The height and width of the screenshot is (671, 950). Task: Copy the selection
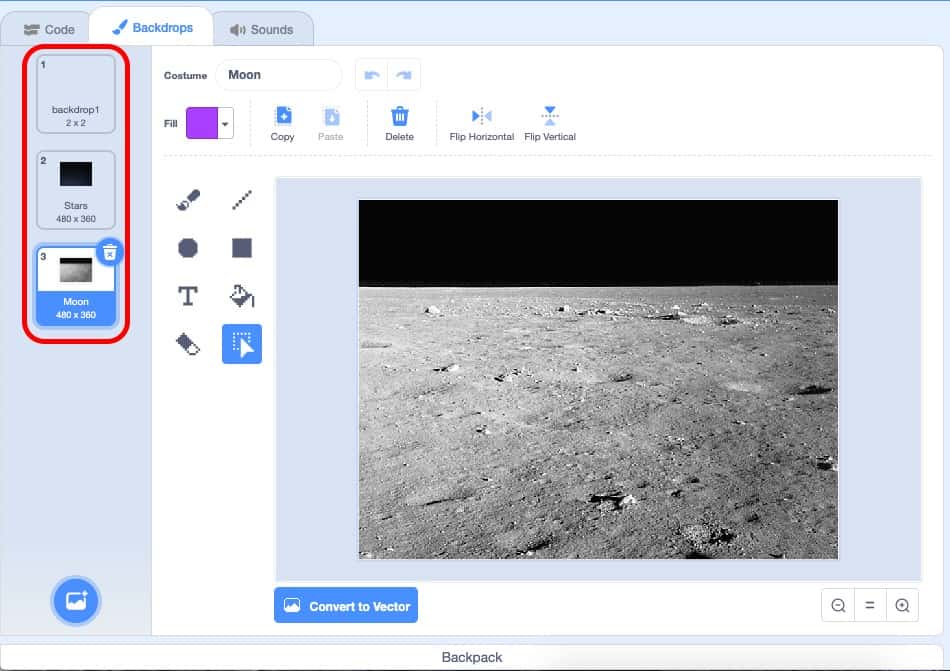point(282,124)
